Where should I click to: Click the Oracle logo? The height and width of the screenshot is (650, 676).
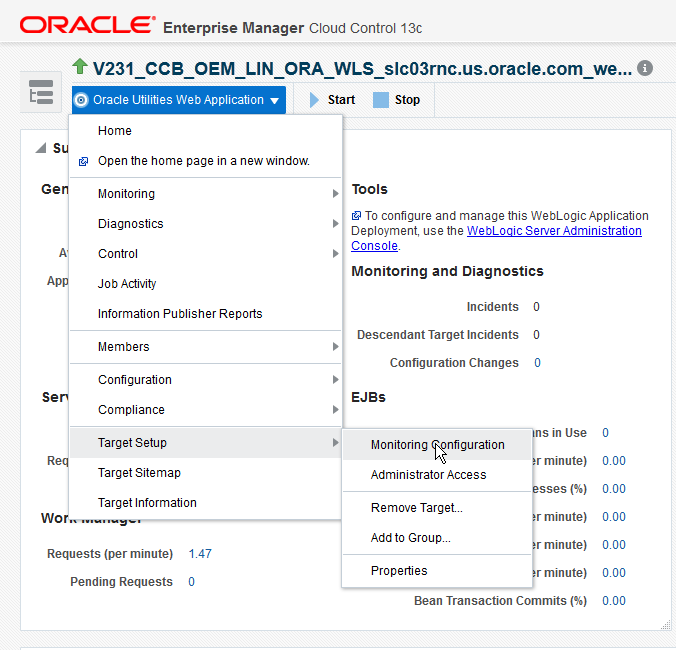88,25
